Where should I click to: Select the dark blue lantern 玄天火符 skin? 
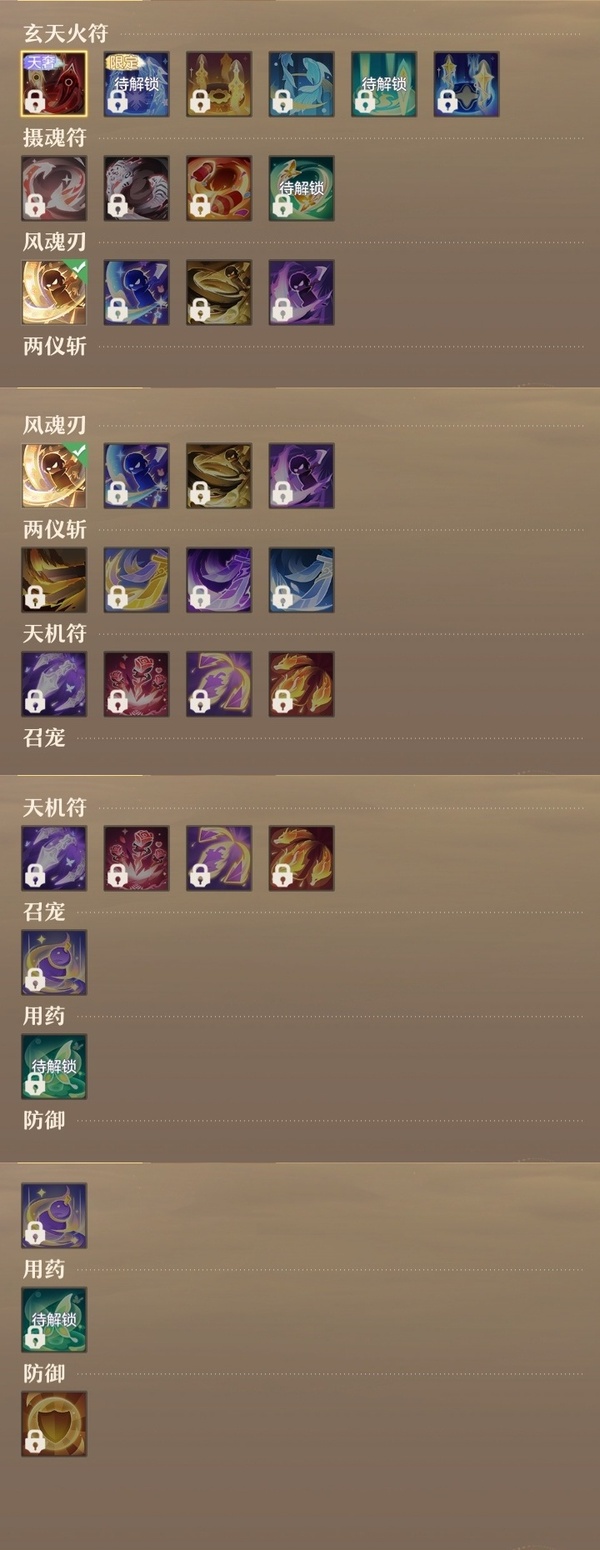pyautogui.click(x=466, y=84)
